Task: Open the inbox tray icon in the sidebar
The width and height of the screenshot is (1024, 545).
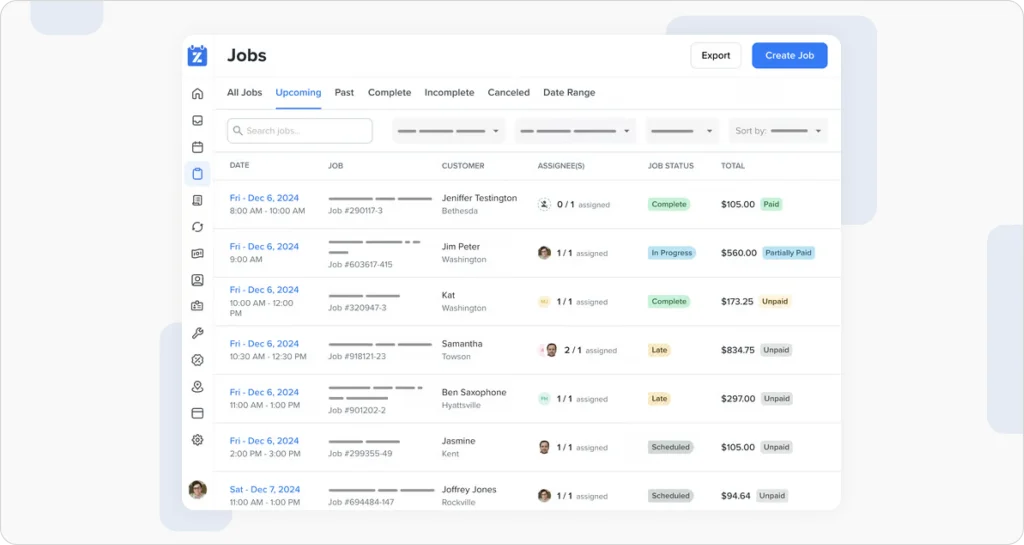Action: click(197, 121)
